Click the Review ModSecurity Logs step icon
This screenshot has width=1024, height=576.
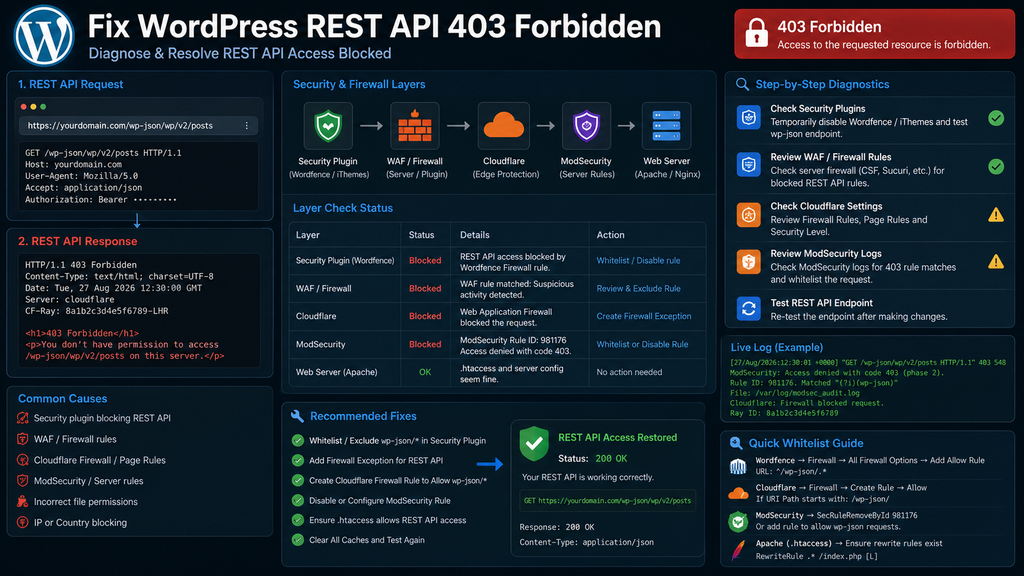(x=748, y=262)
